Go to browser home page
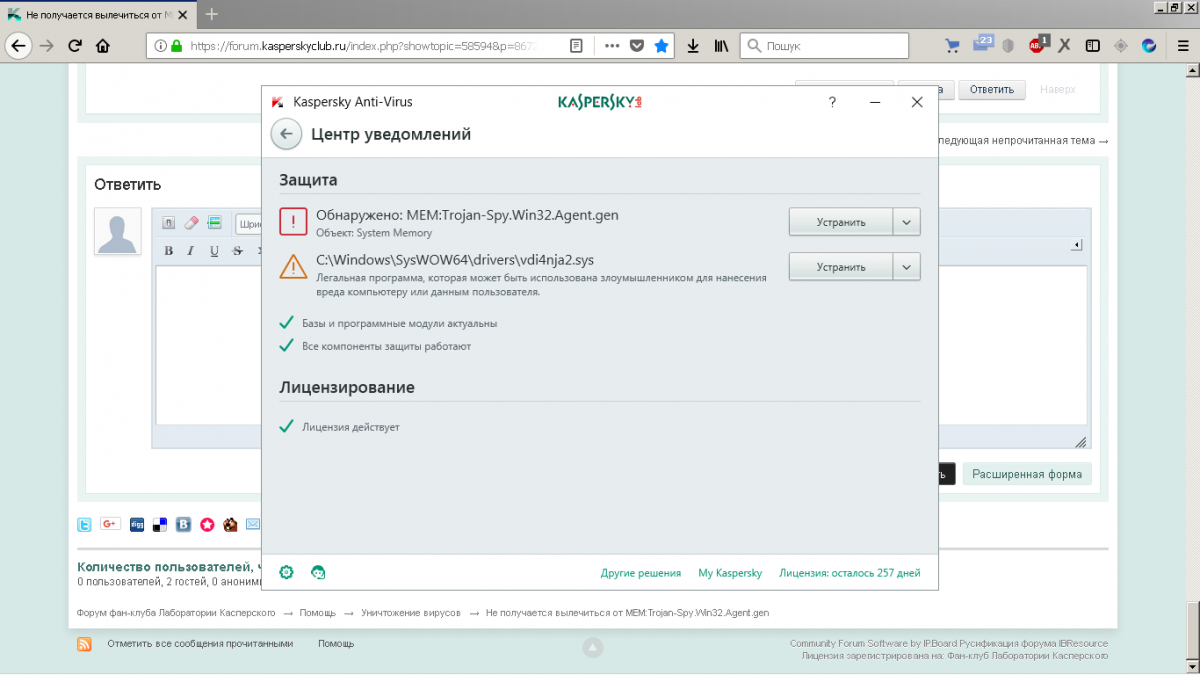This screenshot has height=675, width=1200. [102, 45]
